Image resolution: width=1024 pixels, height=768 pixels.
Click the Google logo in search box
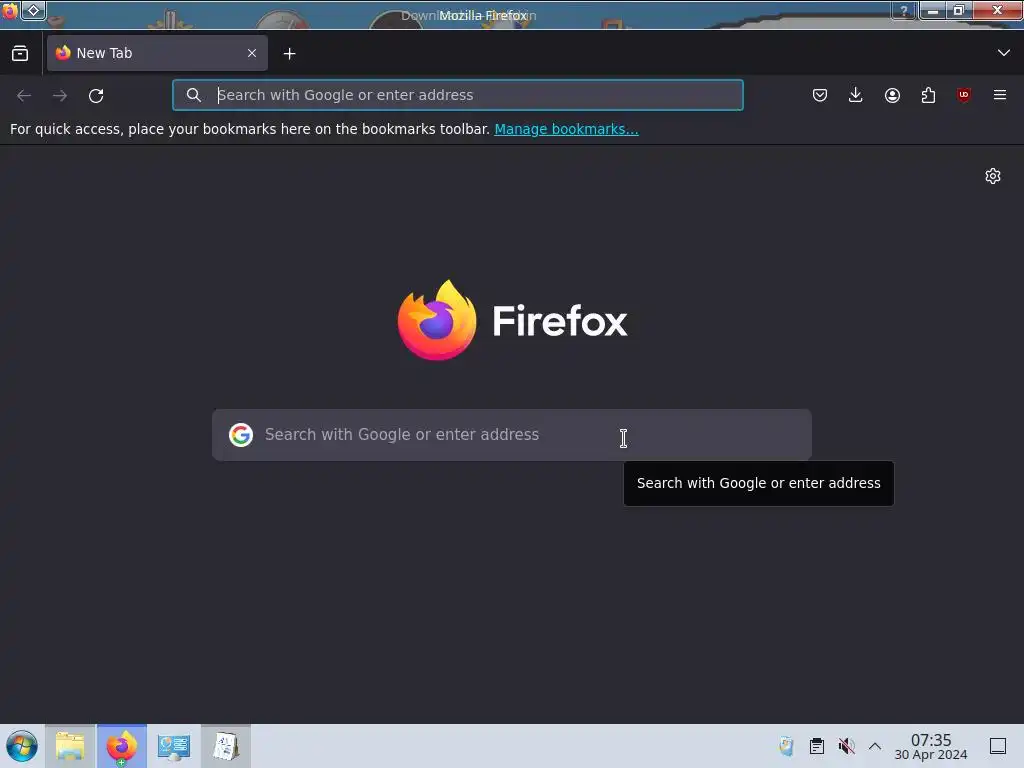pyautogui.click(x=241, y=435)
